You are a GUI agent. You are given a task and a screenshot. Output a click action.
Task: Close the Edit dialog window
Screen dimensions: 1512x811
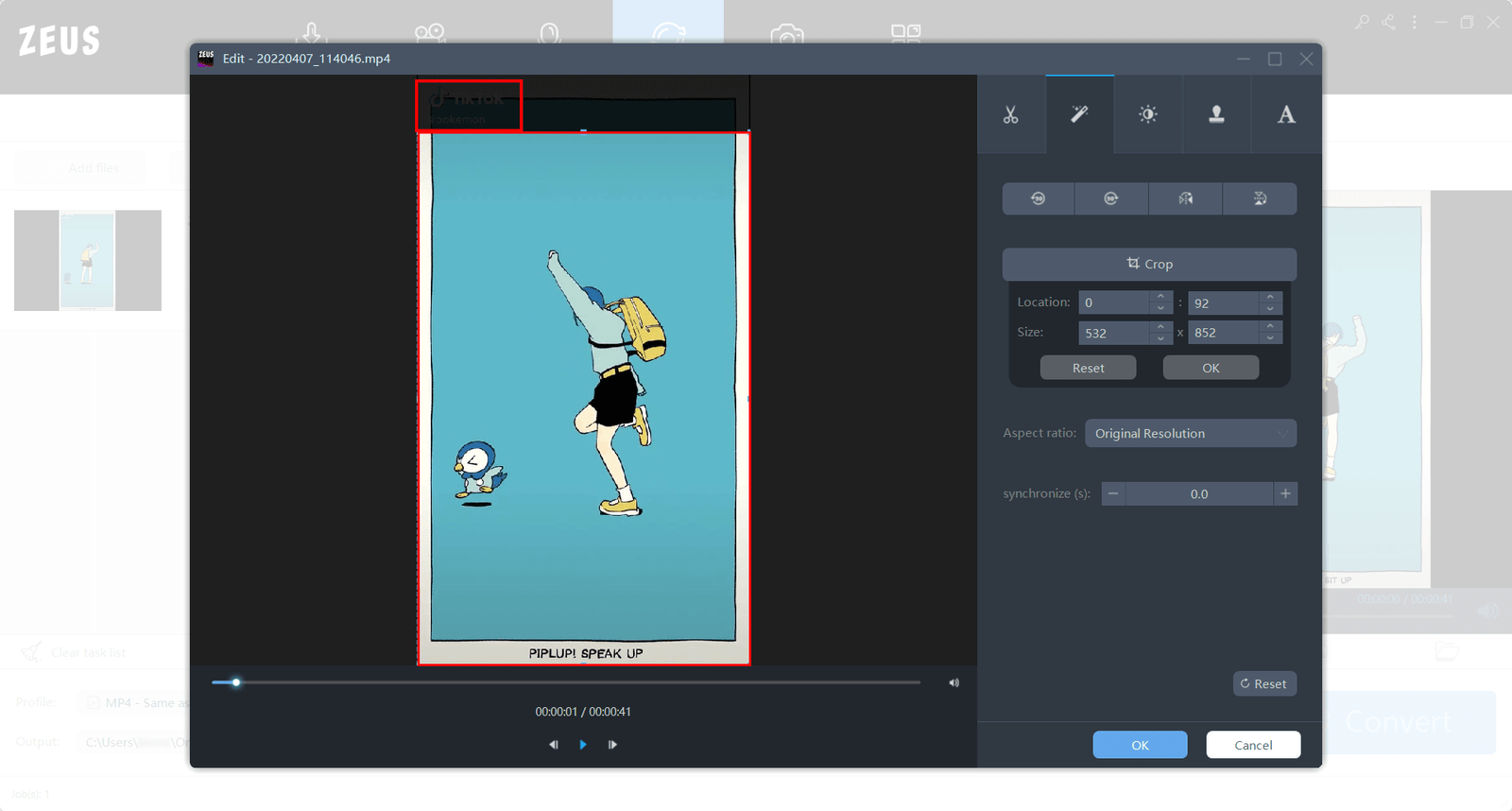point(1306,59)
